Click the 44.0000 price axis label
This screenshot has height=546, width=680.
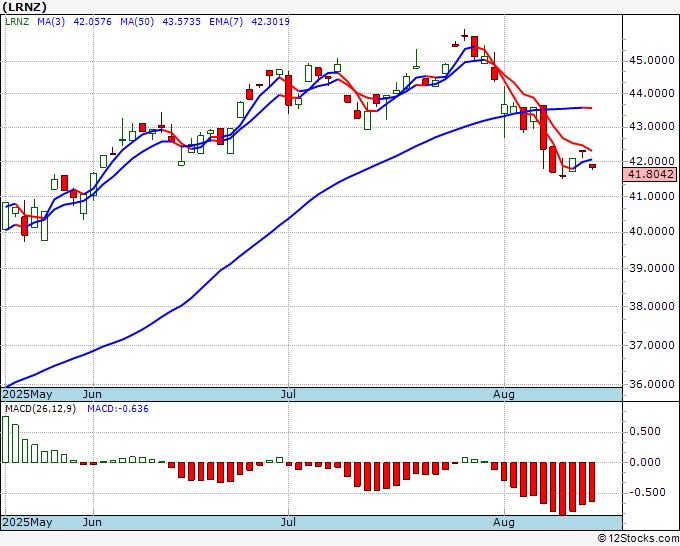click(652, 93)
